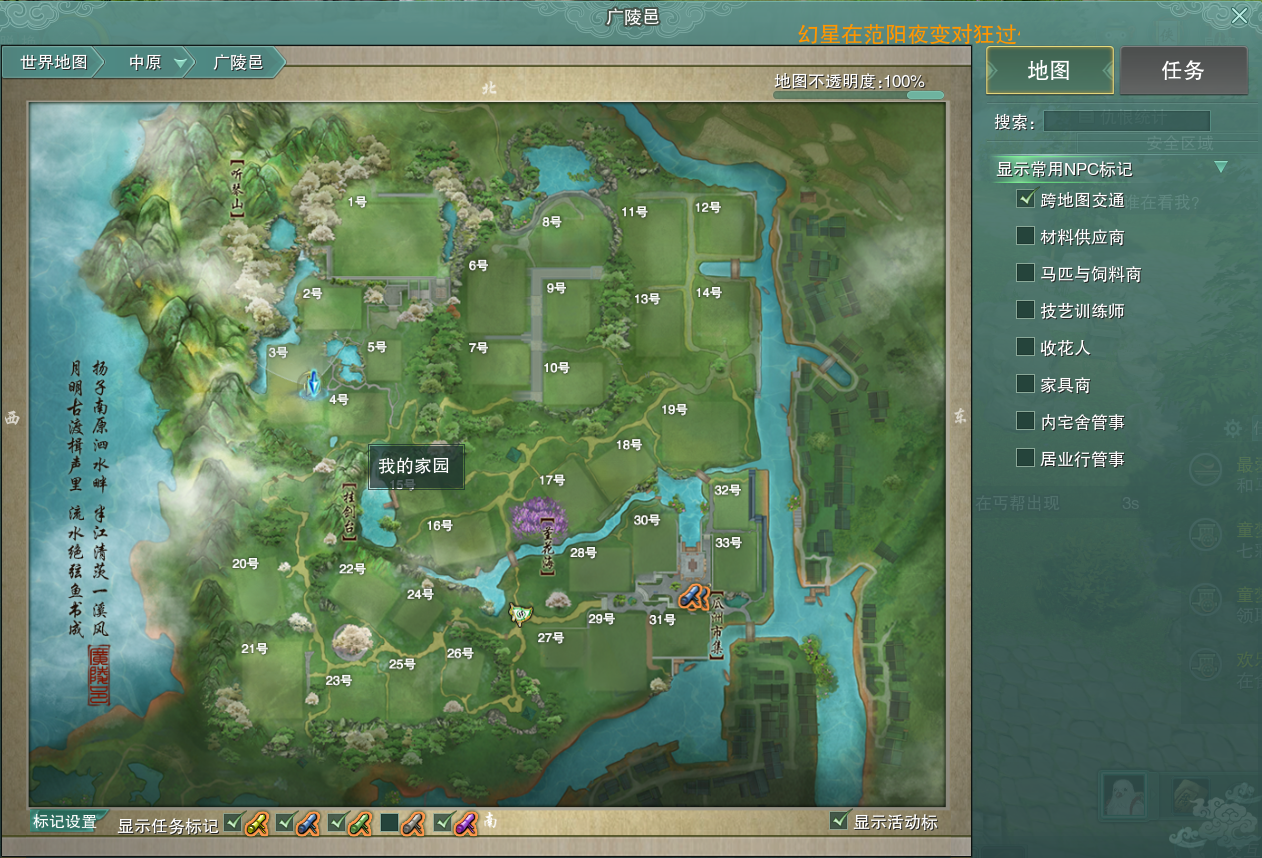Adjust the 地图不透明度 opacity slider

click(x=858, y=96)
